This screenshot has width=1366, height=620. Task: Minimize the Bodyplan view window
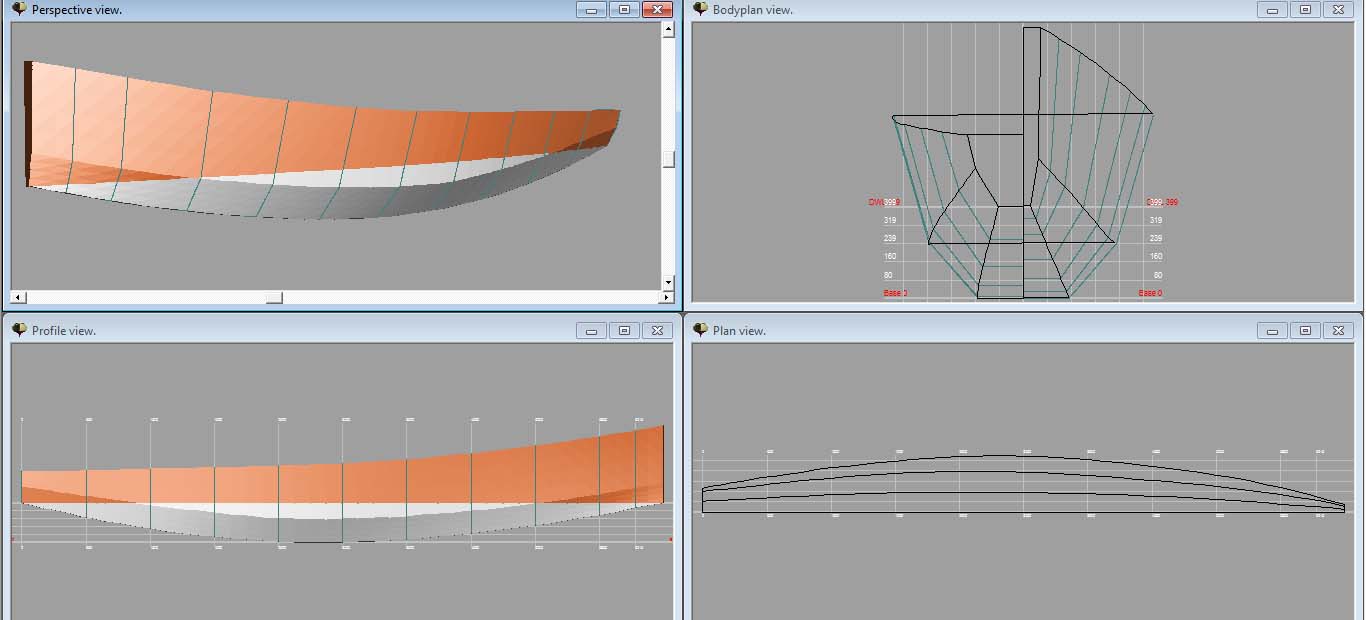point(1273,9)
